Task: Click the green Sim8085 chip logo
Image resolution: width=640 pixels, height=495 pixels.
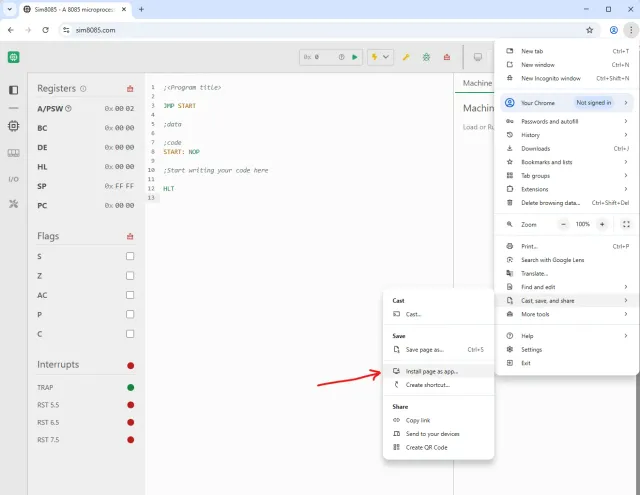Action: [13, 57]
